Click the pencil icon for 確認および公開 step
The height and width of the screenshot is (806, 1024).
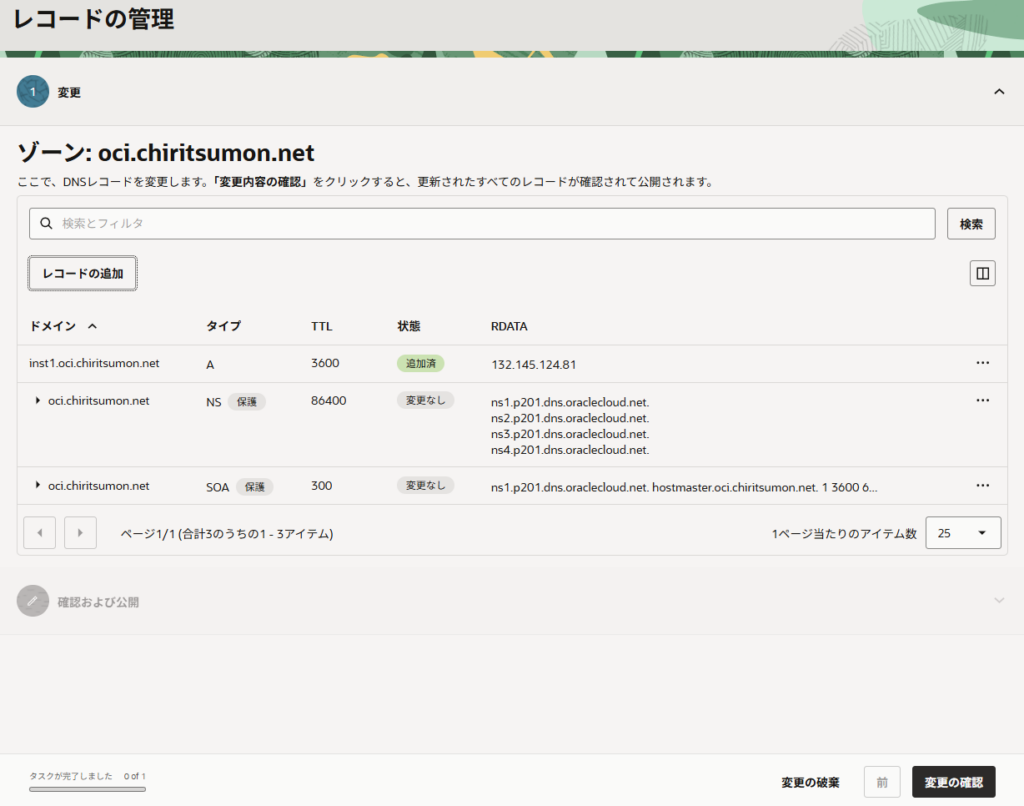(33, 601)
